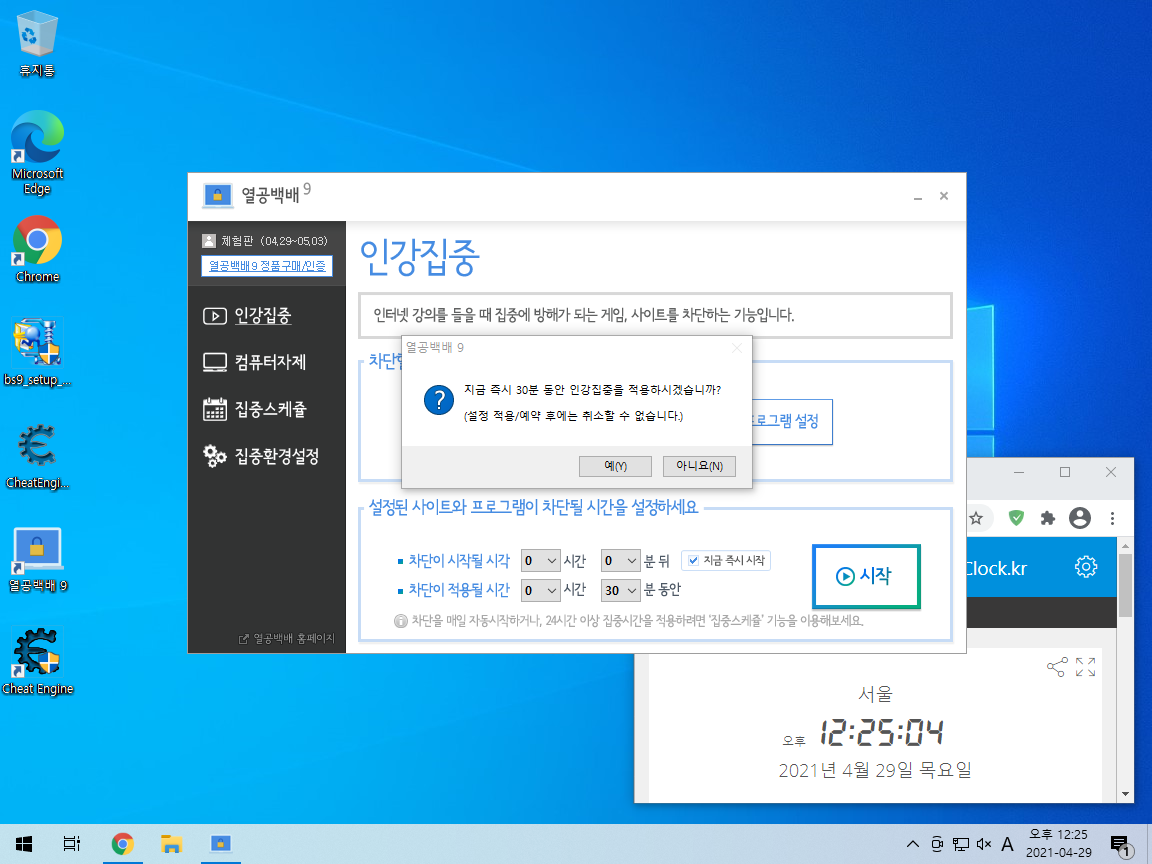Toggle 지금 즉시 시작 checkbox
Viewport: 1152px width, 864px height.
click(x=693, y=561)
